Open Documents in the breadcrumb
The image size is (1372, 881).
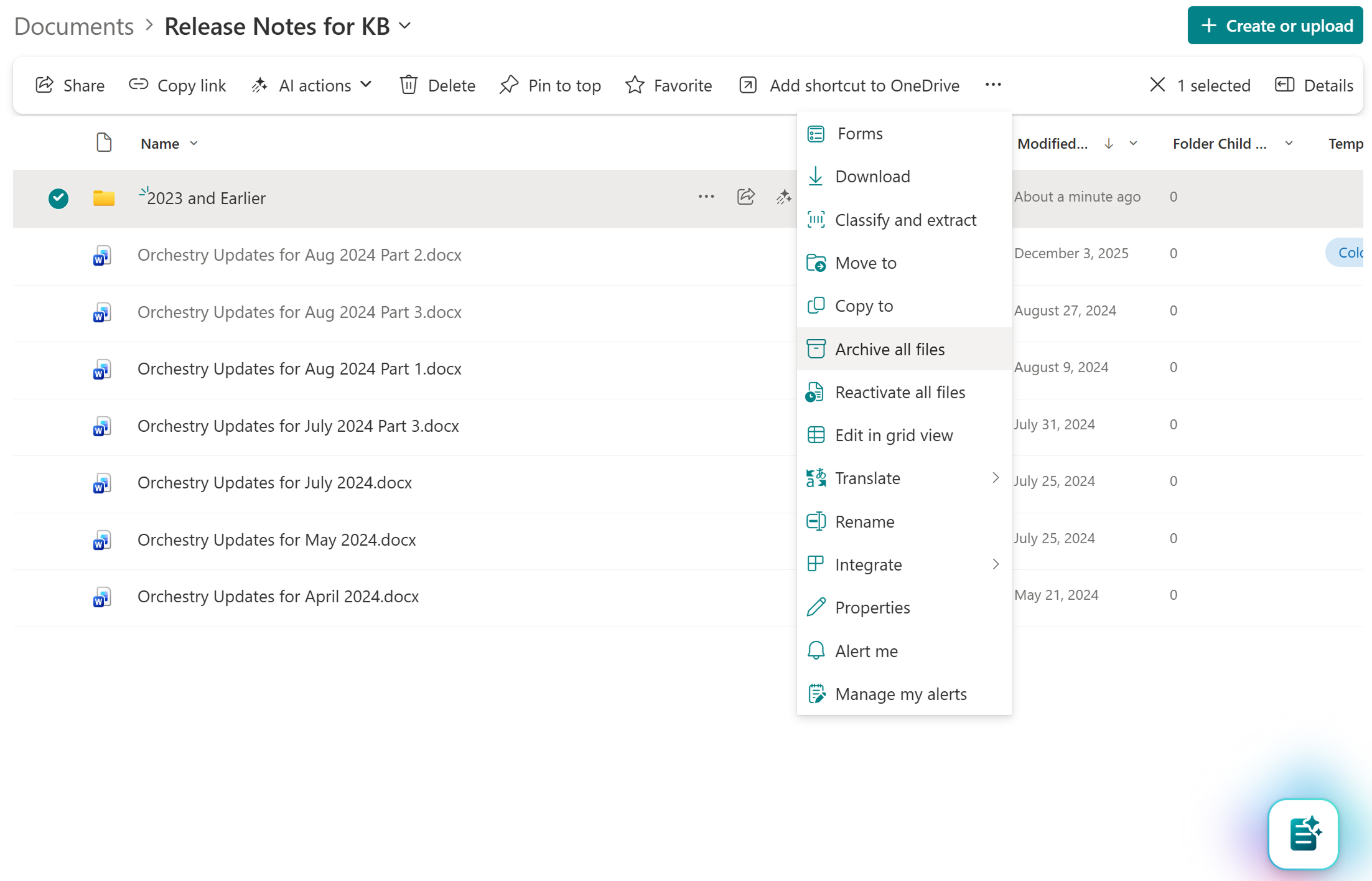coord(73,26)
